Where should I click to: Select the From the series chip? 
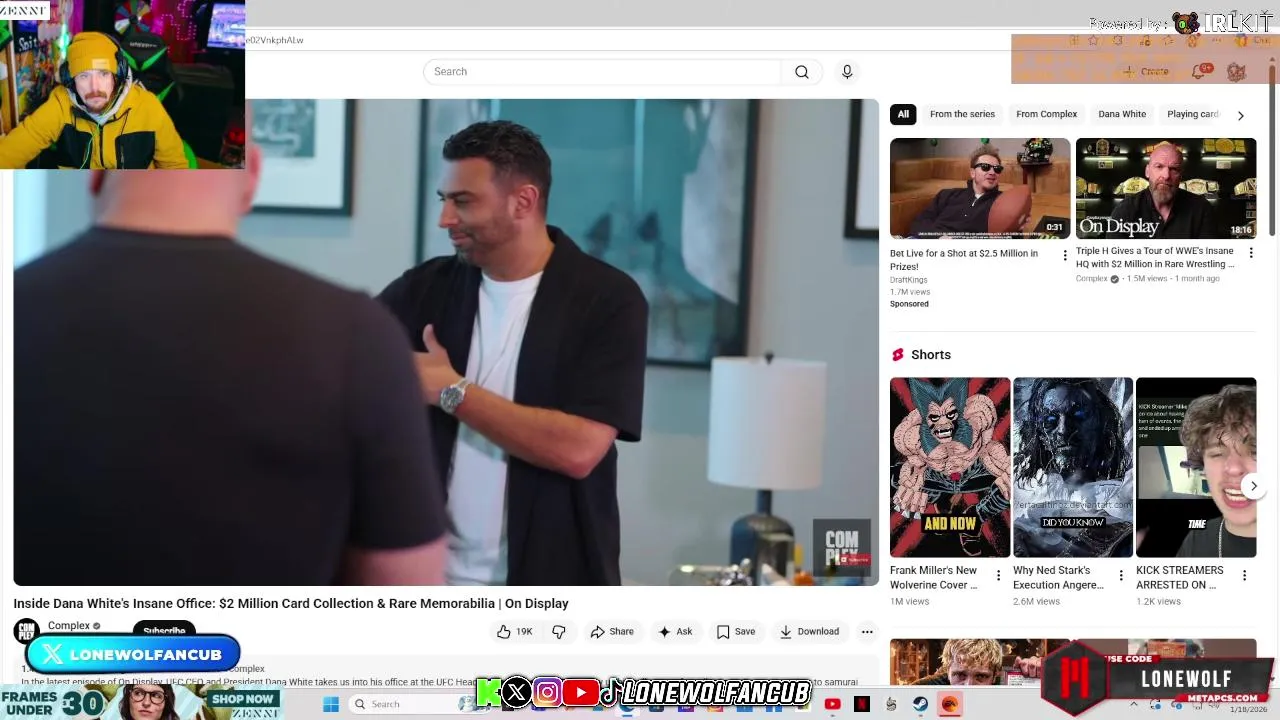[962, 114]
